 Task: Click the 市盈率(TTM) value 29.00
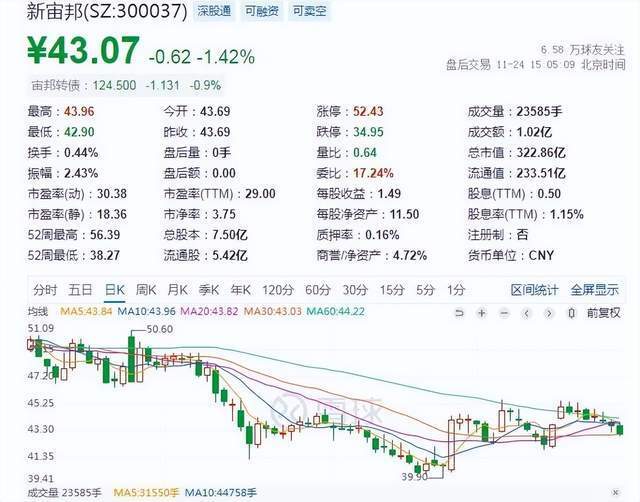tap(260, 194)
